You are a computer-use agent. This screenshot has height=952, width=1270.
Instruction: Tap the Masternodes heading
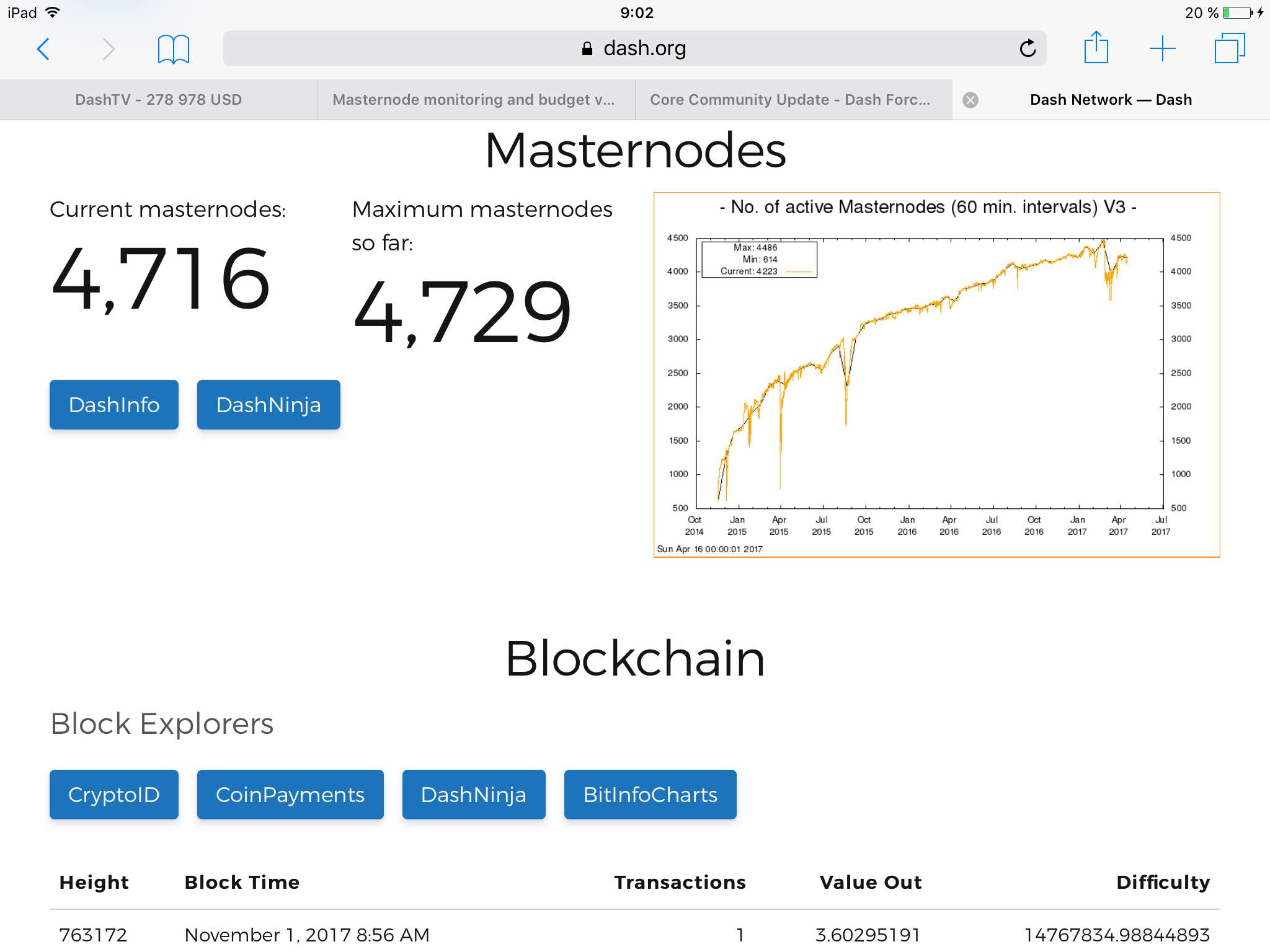[635, 151]
